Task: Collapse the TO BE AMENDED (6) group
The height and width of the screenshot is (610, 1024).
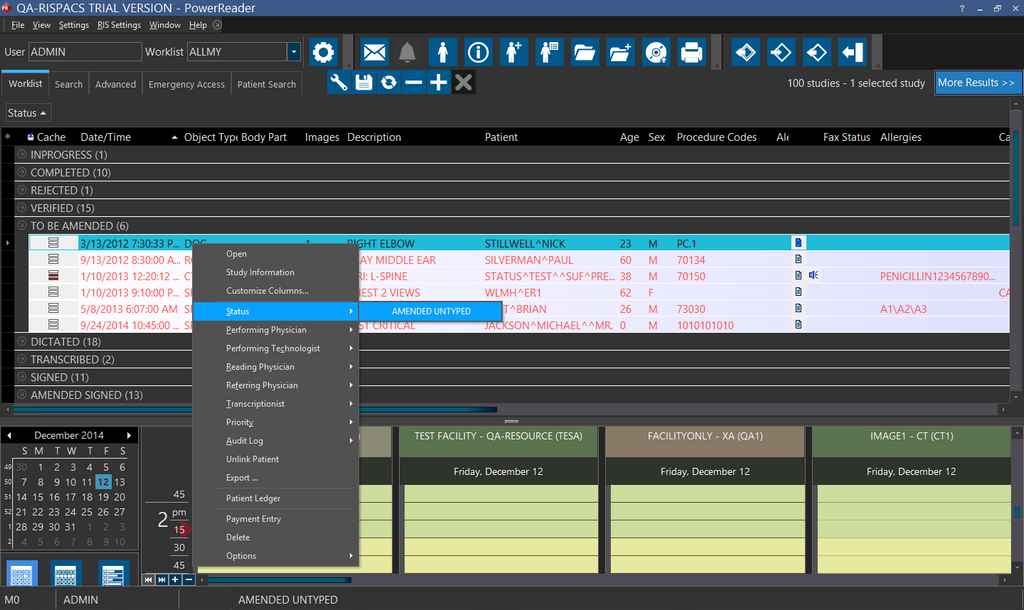Action: pos(22,226)
